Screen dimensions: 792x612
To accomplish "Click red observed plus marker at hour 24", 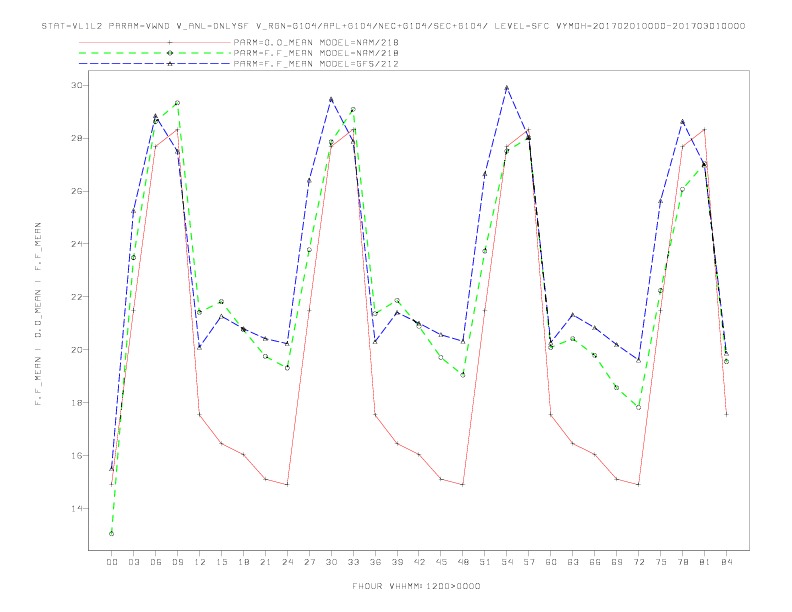I will pyautogui.click(x=287, y=485).
